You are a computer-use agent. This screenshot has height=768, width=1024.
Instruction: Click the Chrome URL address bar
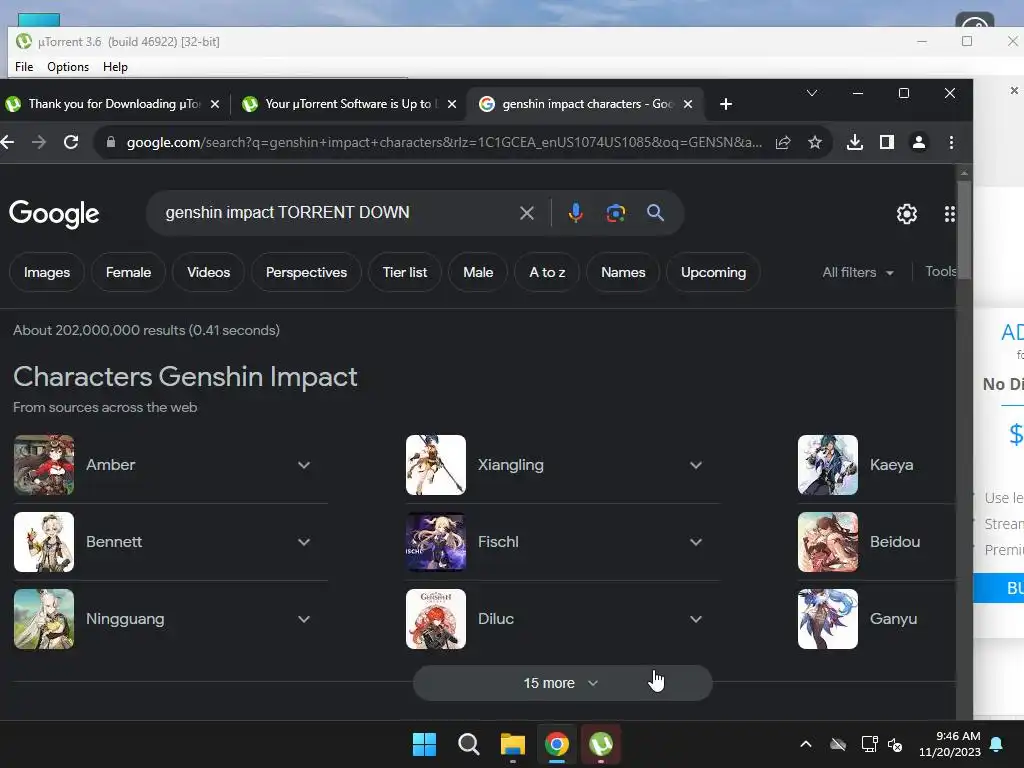coord(444,142)
